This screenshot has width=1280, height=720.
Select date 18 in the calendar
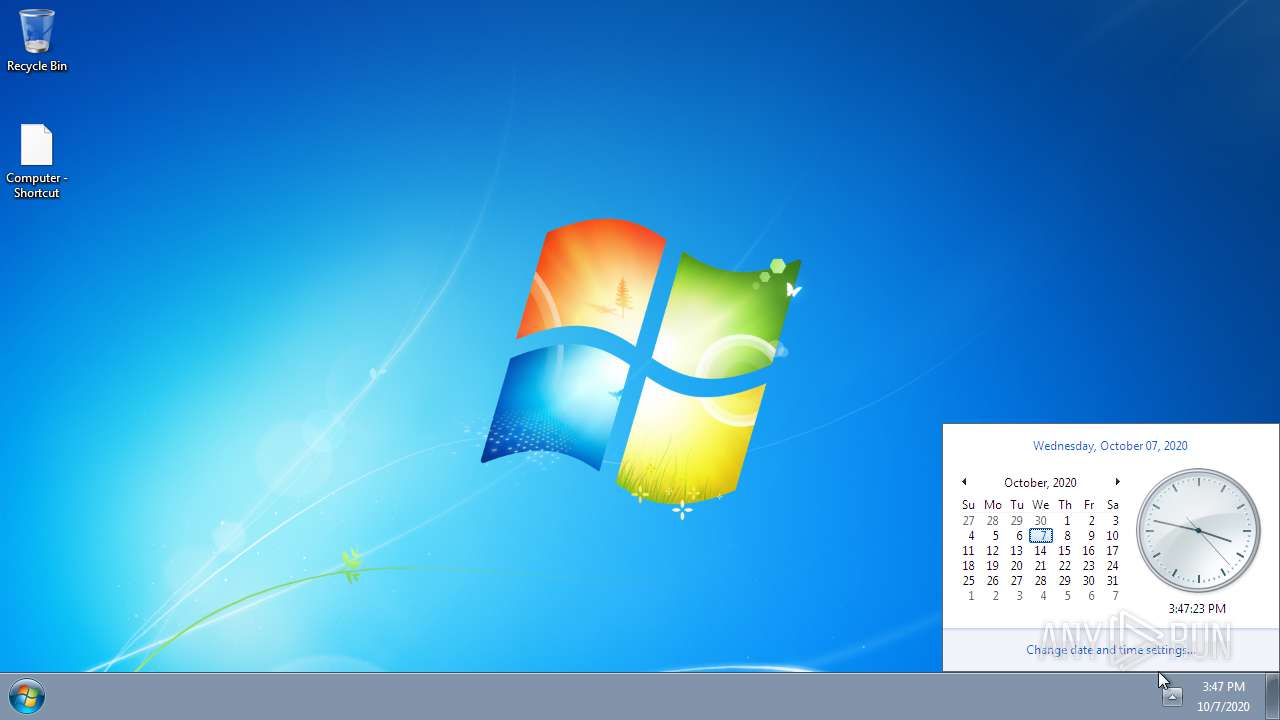[x=969, y=566]
